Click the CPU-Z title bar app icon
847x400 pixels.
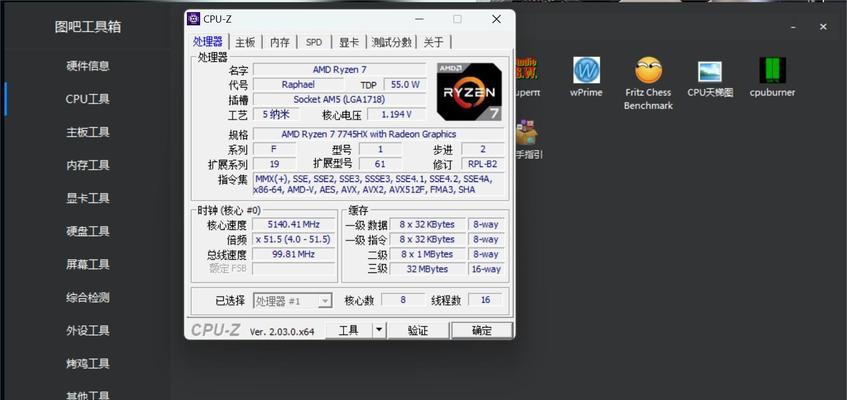(193, 19)
